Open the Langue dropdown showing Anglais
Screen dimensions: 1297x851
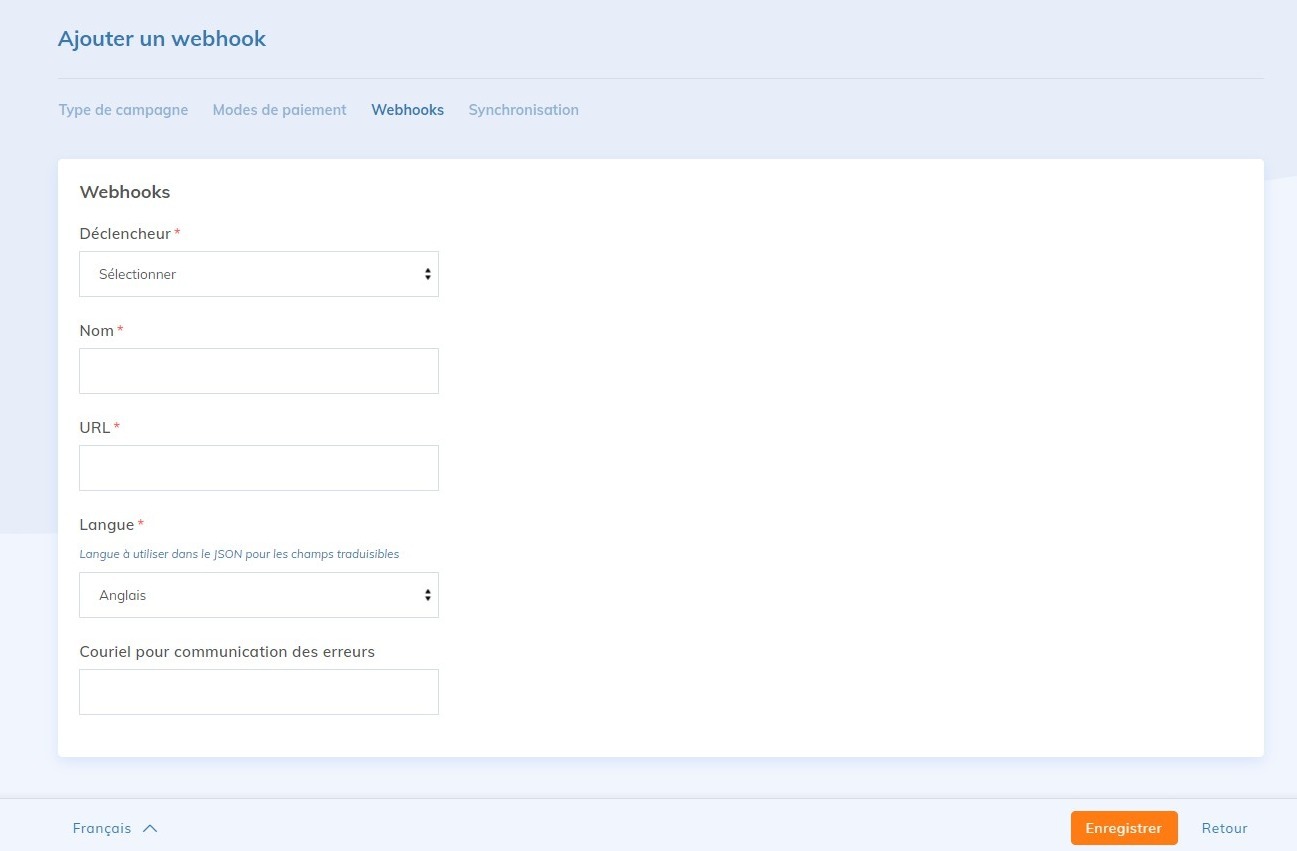[x=258, y=594]
